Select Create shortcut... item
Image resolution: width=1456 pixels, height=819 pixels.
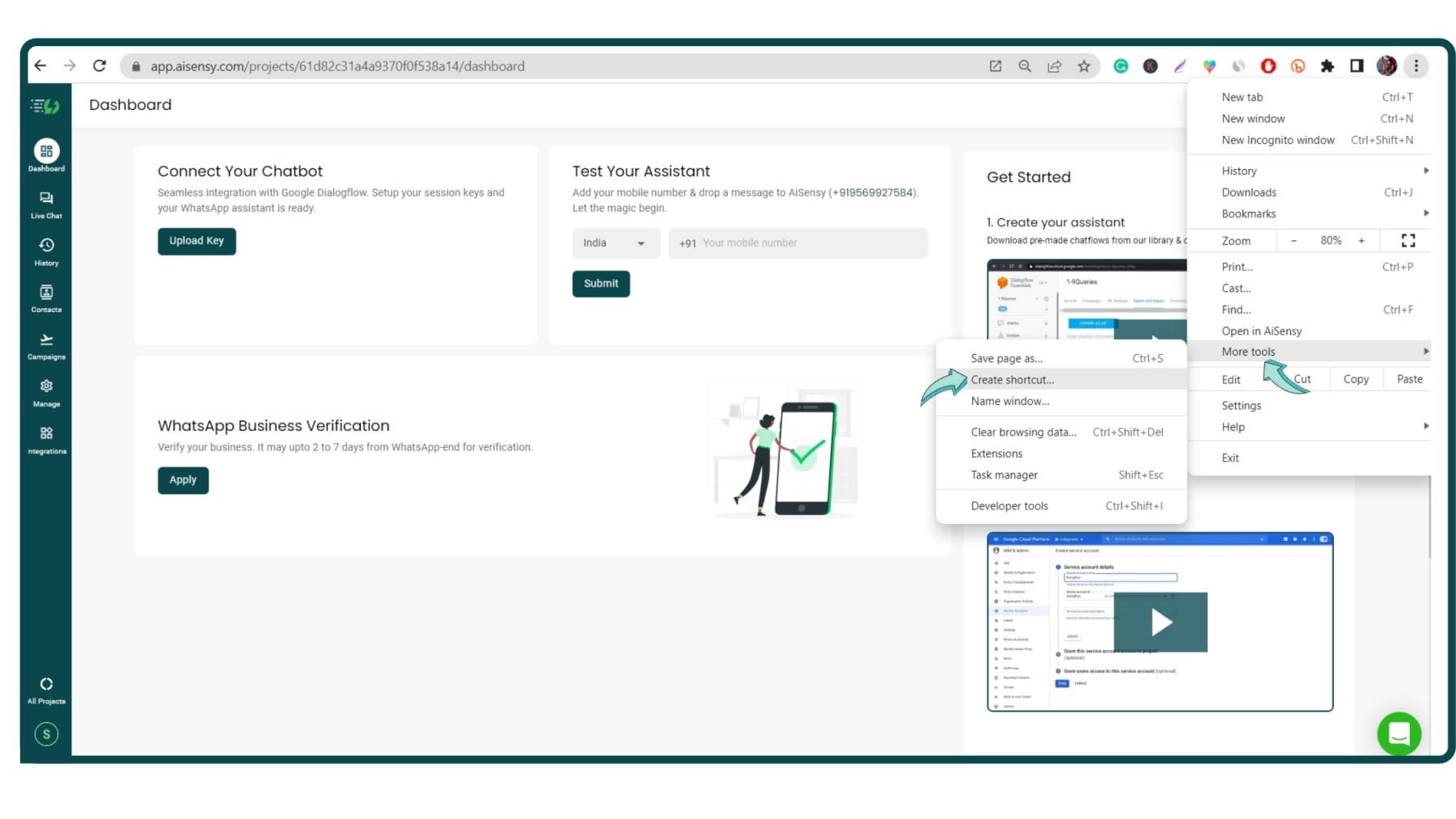[x=1061, y=380]
